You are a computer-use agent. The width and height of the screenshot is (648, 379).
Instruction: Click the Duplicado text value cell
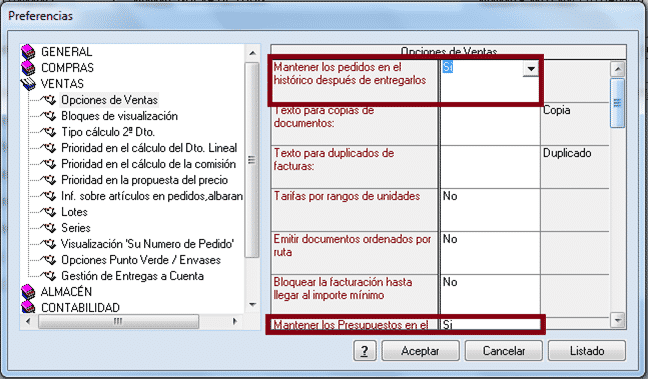click(575, 167)
